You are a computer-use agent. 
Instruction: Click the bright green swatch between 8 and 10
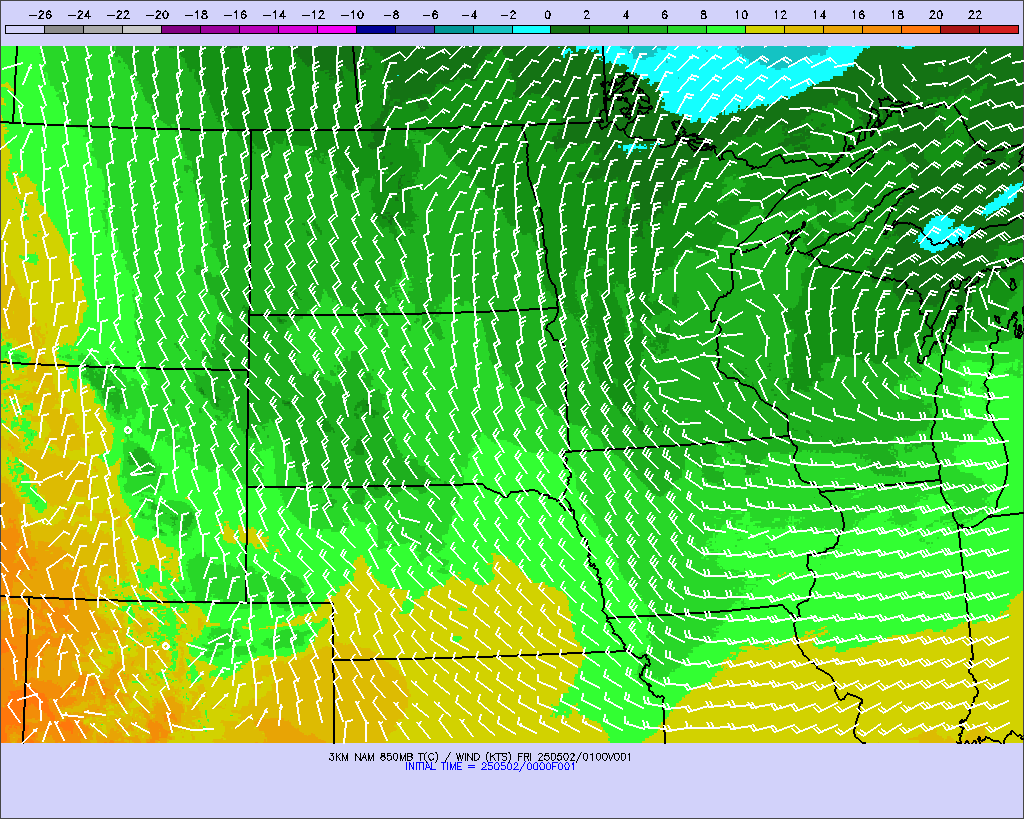coord(726,29)
